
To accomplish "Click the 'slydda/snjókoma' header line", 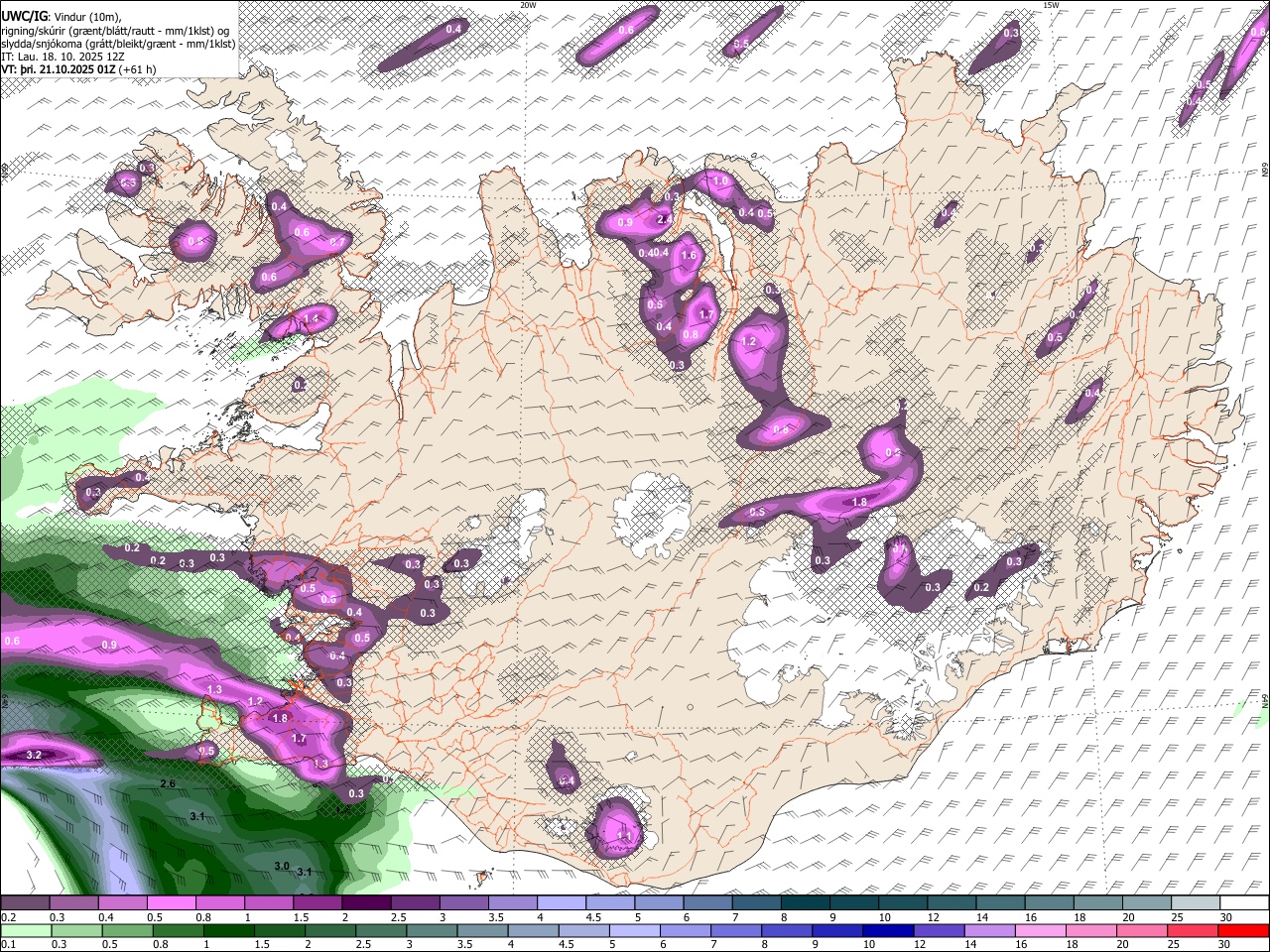I will (118, 44).
